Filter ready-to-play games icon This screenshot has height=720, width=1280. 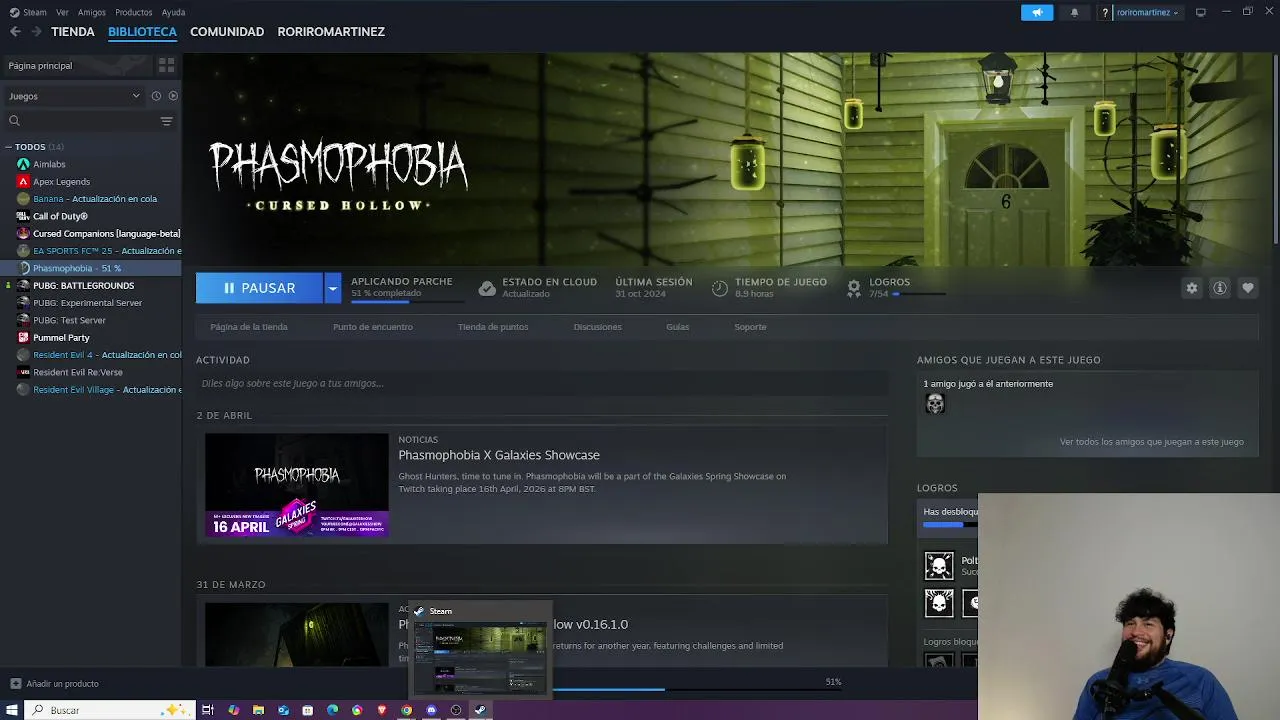click(173, 96)
